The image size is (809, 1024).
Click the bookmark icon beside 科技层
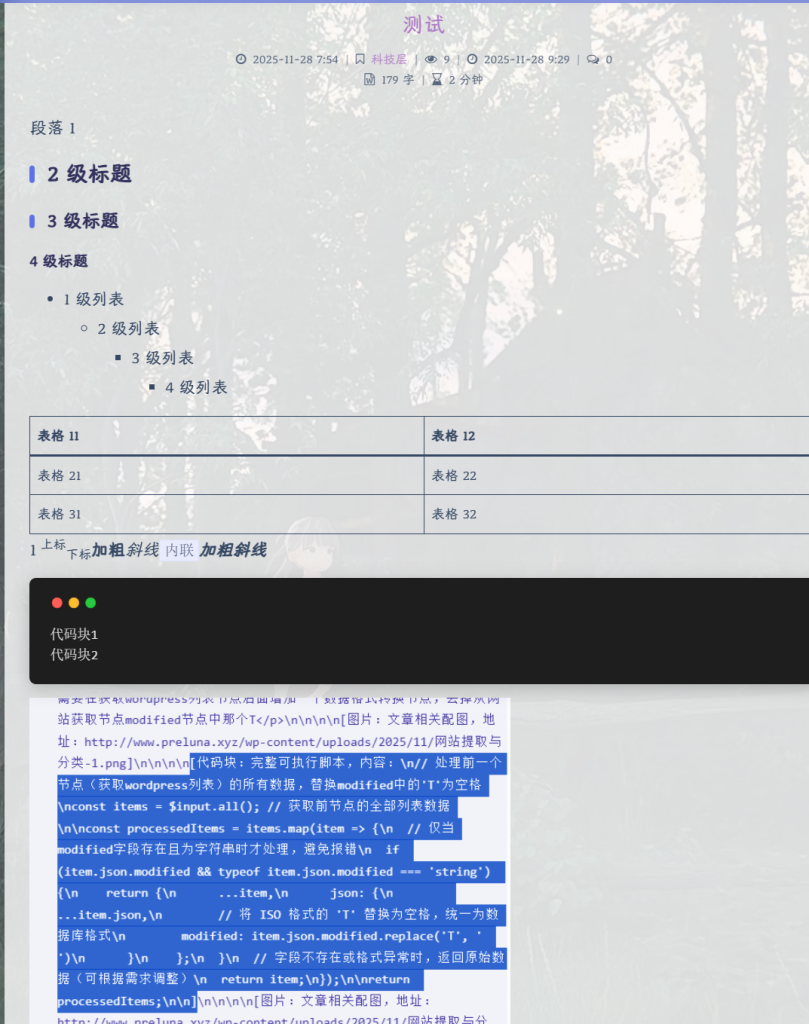coord(361,60)
